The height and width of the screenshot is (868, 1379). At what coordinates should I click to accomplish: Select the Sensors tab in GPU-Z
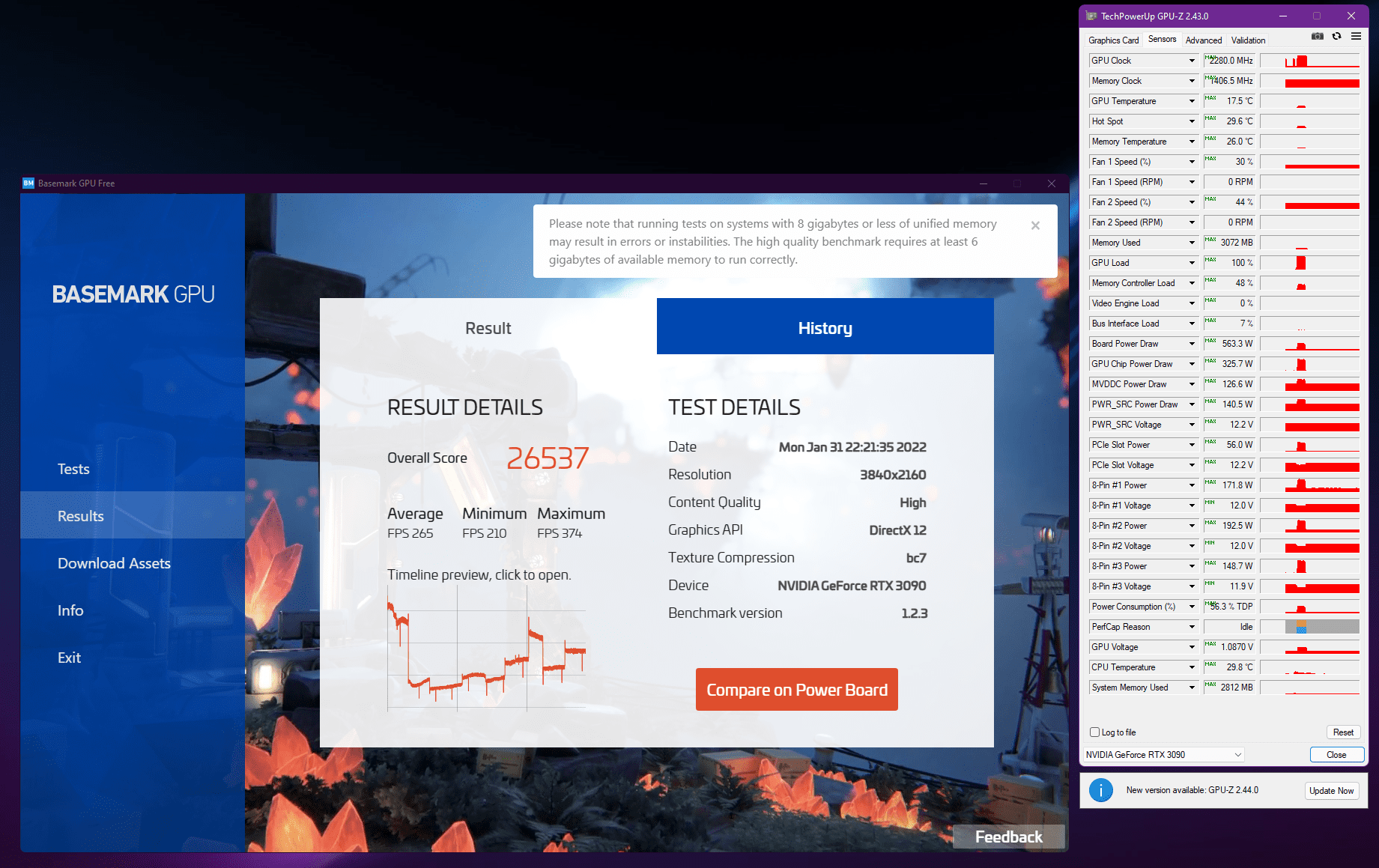[x=1162, y=39]
